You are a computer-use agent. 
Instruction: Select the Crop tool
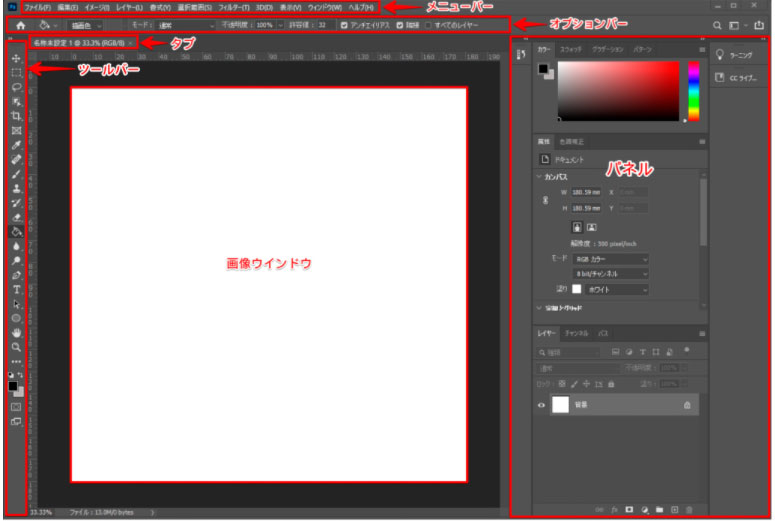tap(16, 116)
